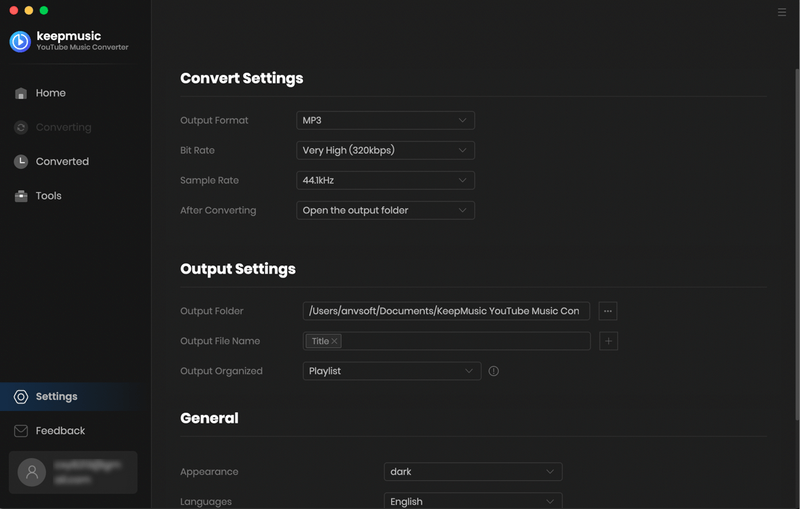Click the After Converting label
The height and width of the screenshot is (509, 800).
218,211
